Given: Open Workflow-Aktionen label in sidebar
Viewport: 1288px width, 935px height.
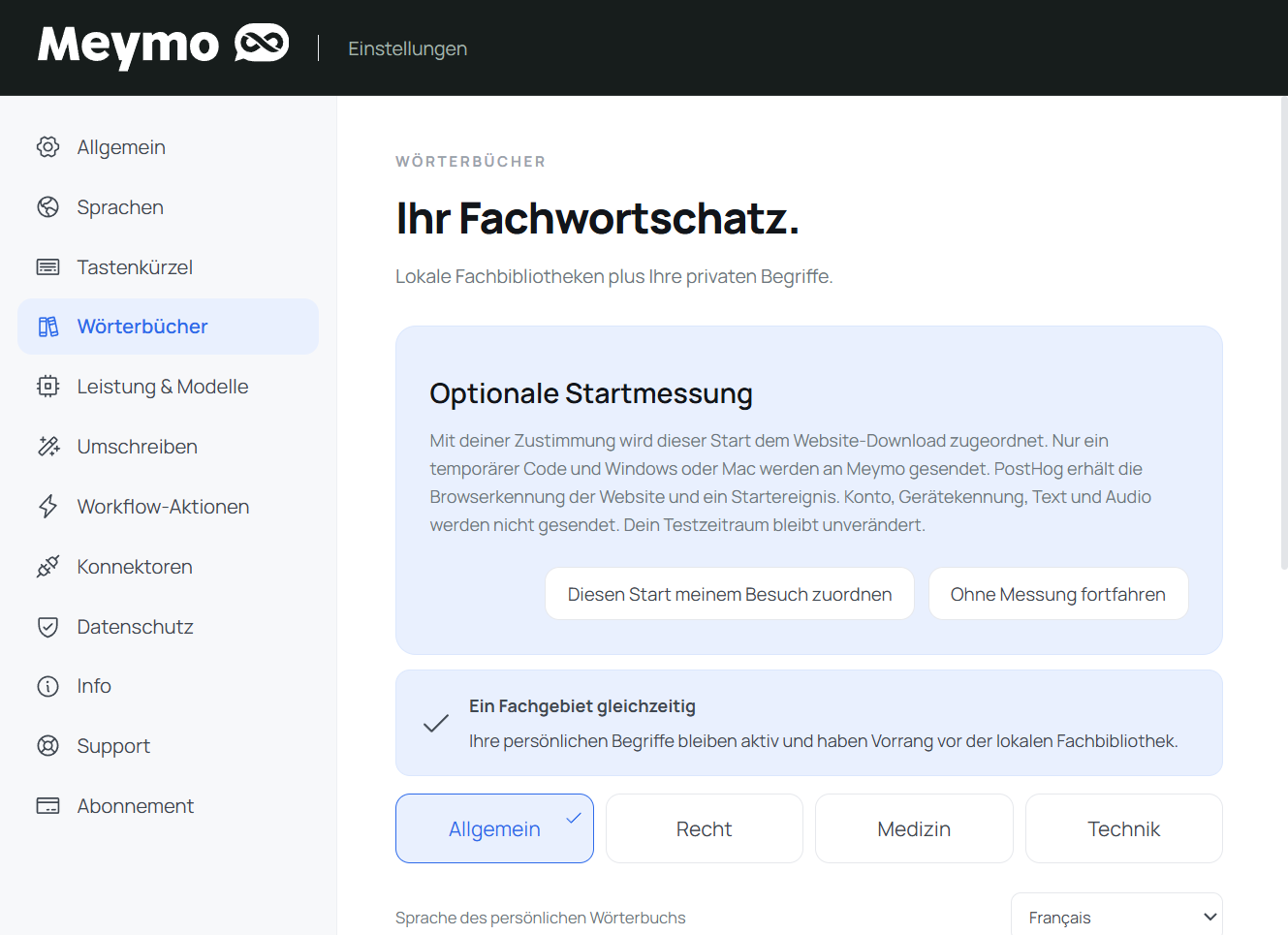Looking at the screenshot, I should (x=163, y=507).
